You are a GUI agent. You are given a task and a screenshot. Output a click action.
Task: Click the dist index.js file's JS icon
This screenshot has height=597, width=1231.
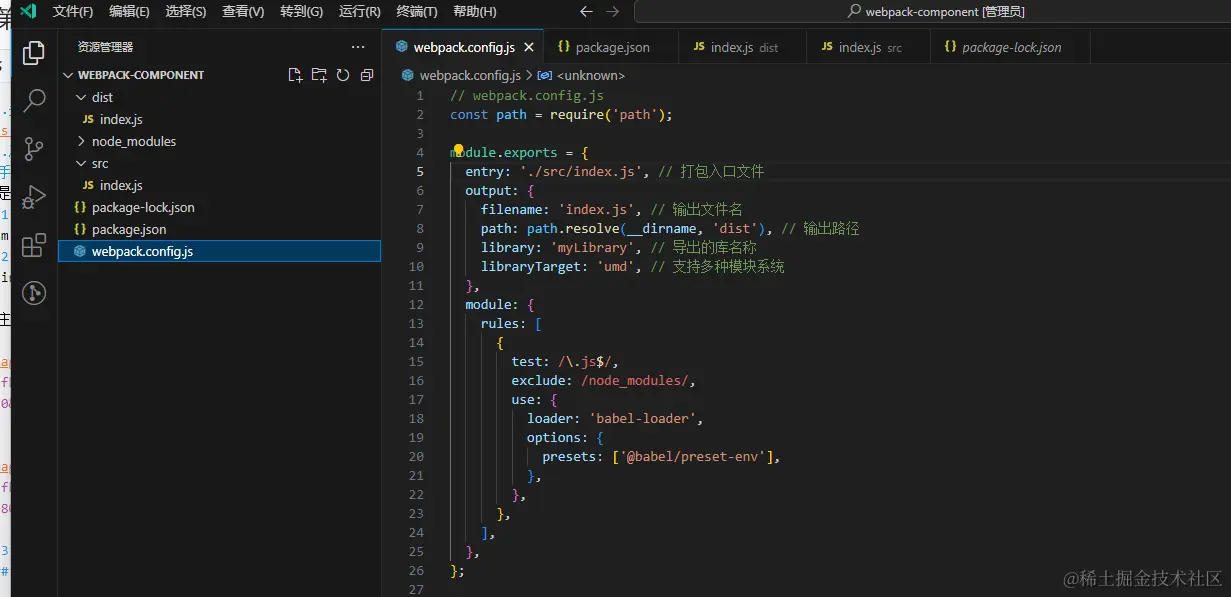tap(89, 119)
